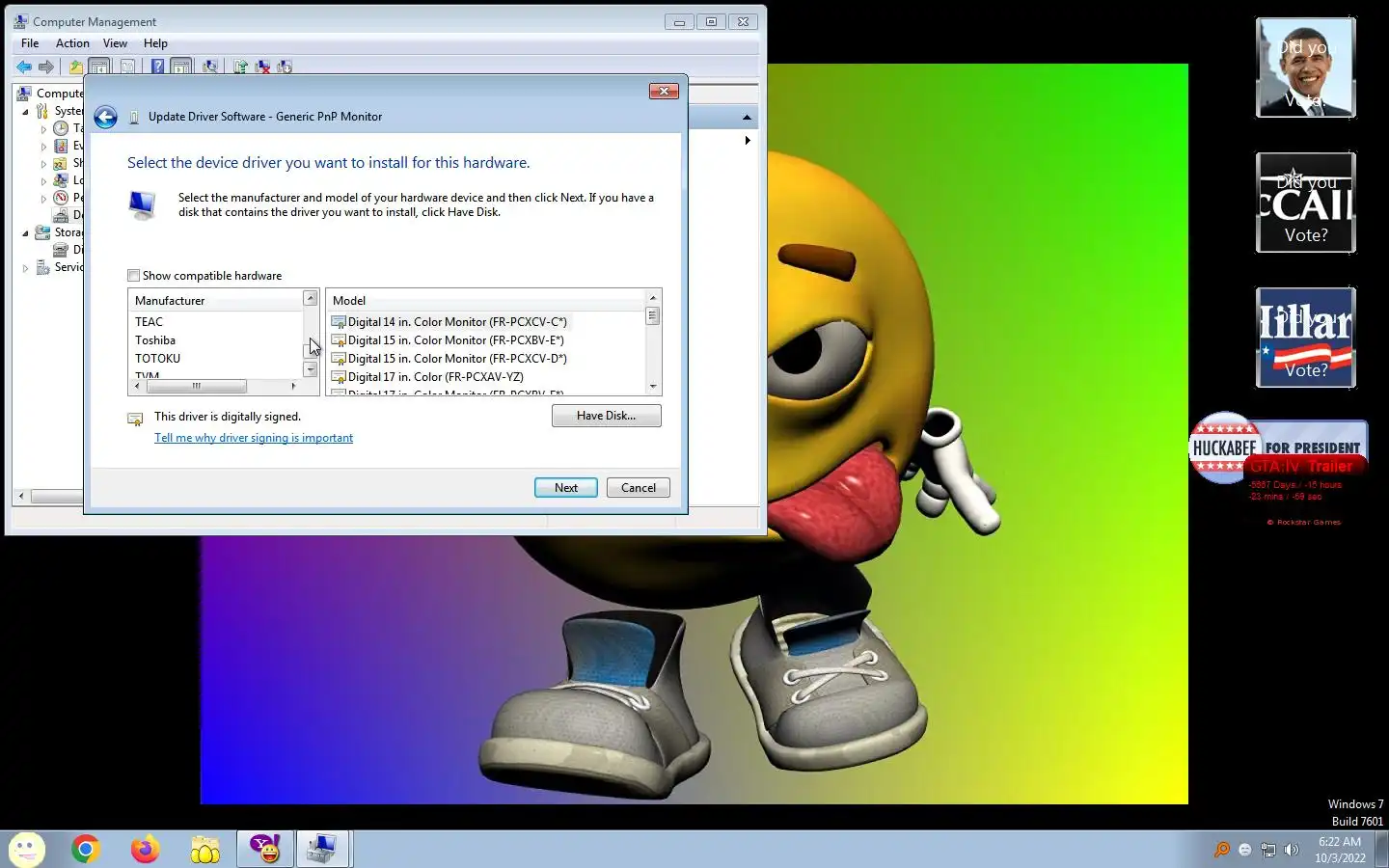Click Show/Hide Console Tree toolbar icon

(98, 67)
